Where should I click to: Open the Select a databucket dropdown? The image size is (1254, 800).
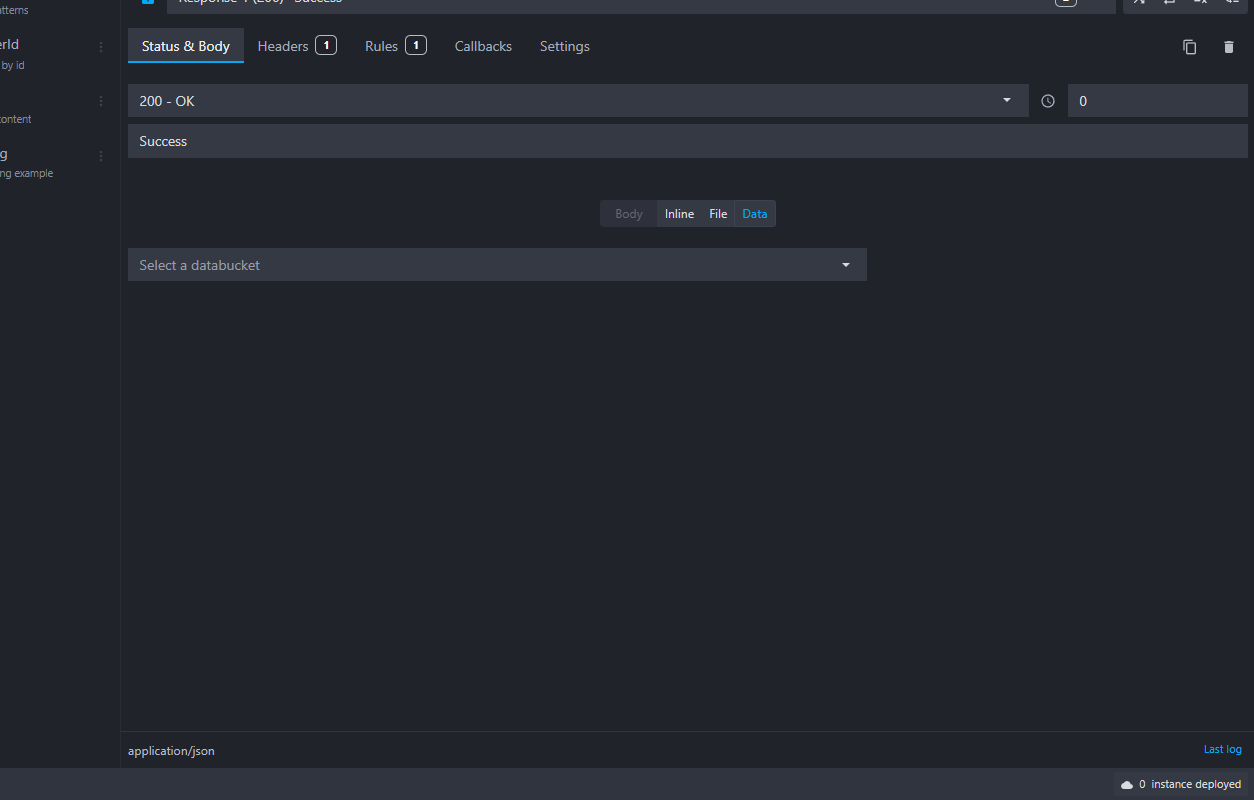[x=497, y=264]
